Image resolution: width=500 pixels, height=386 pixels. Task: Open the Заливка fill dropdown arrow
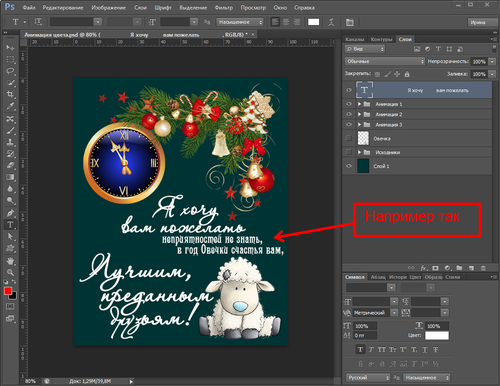(x=492, y=74)
